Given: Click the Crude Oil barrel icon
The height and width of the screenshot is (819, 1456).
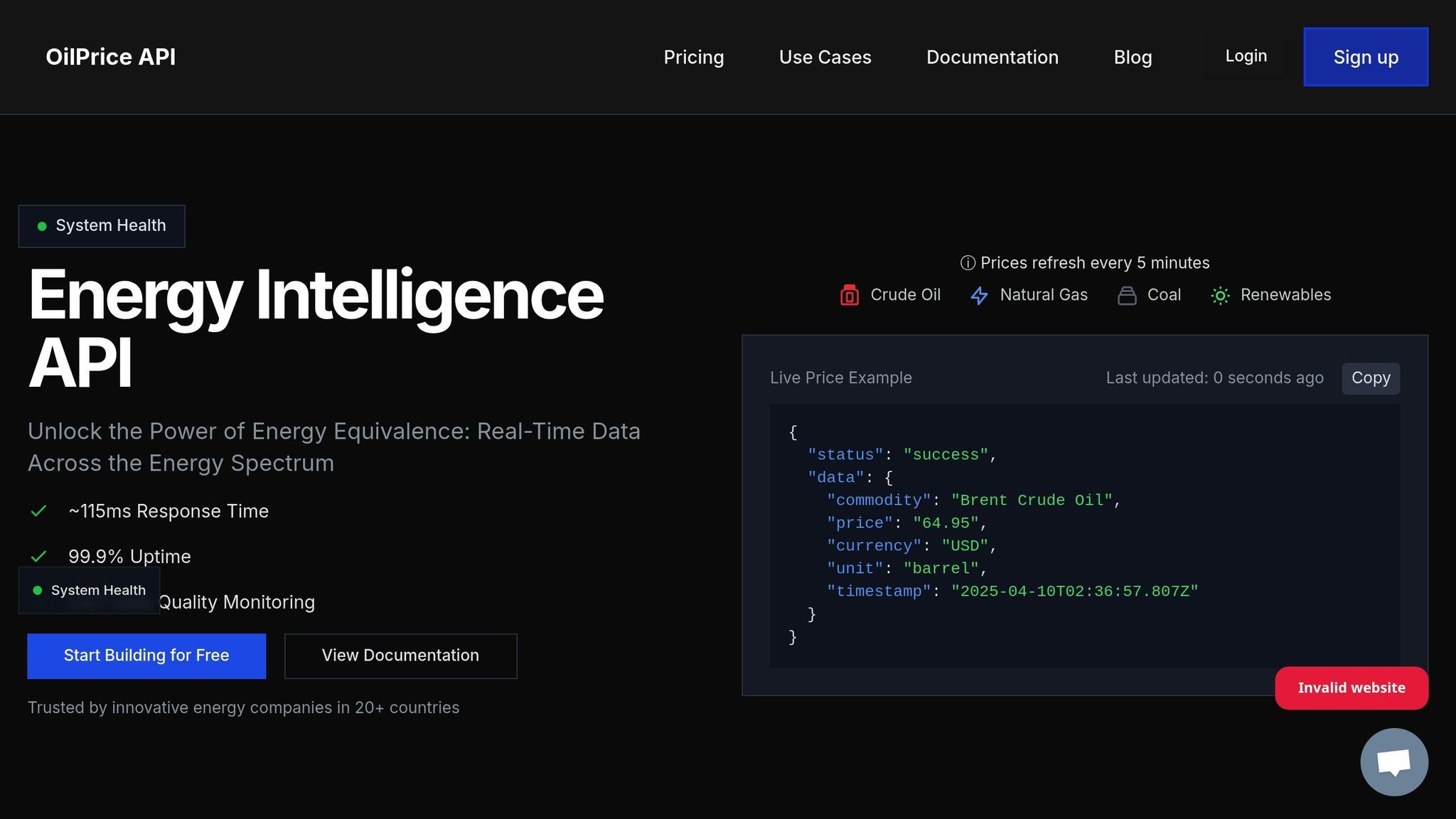Looking at the screenshot, I should [x=849, y=295].
